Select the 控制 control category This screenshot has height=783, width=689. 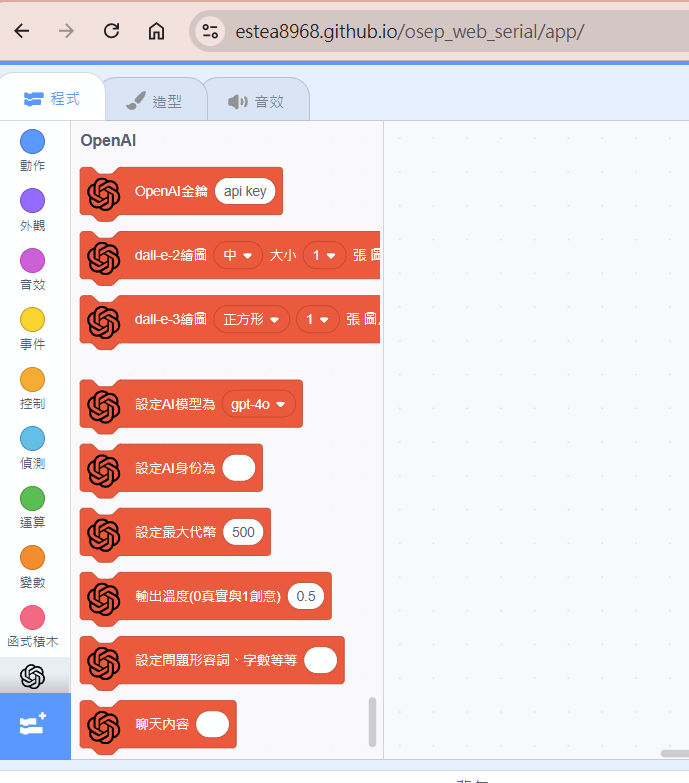click(32, 389)
